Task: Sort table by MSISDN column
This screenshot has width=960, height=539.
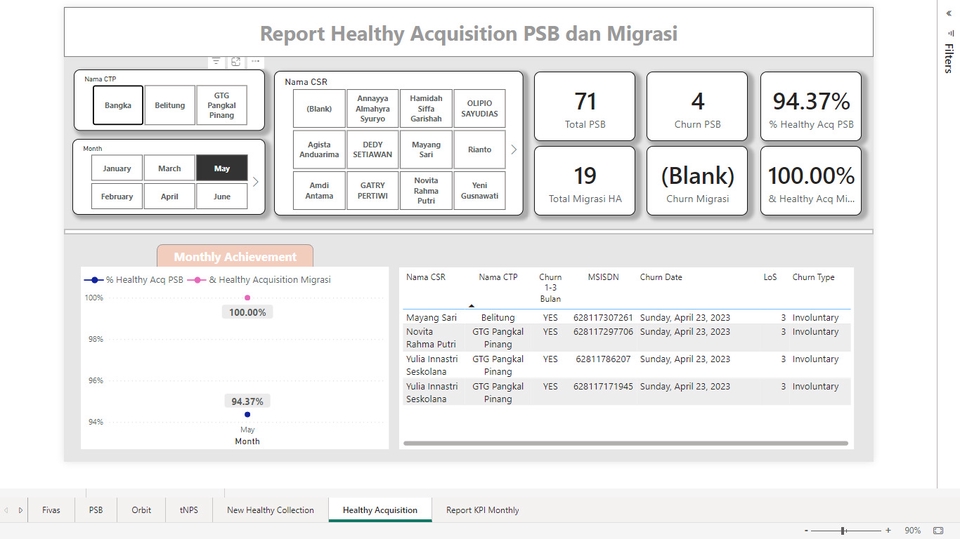Action: [603, 277]
